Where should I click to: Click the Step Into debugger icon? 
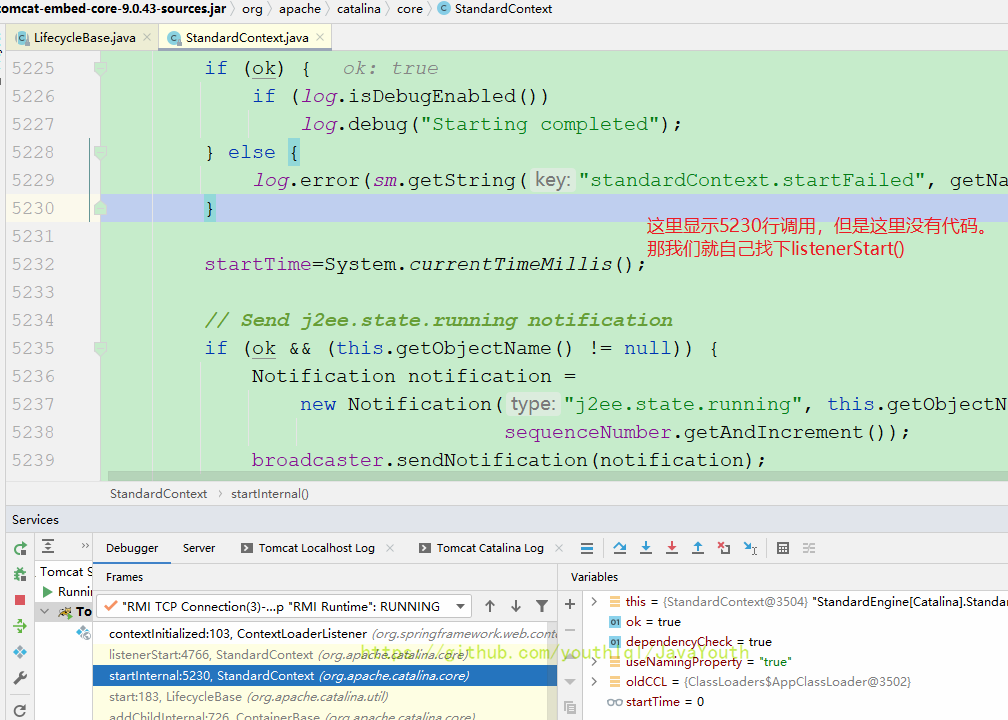click(646, 548)
